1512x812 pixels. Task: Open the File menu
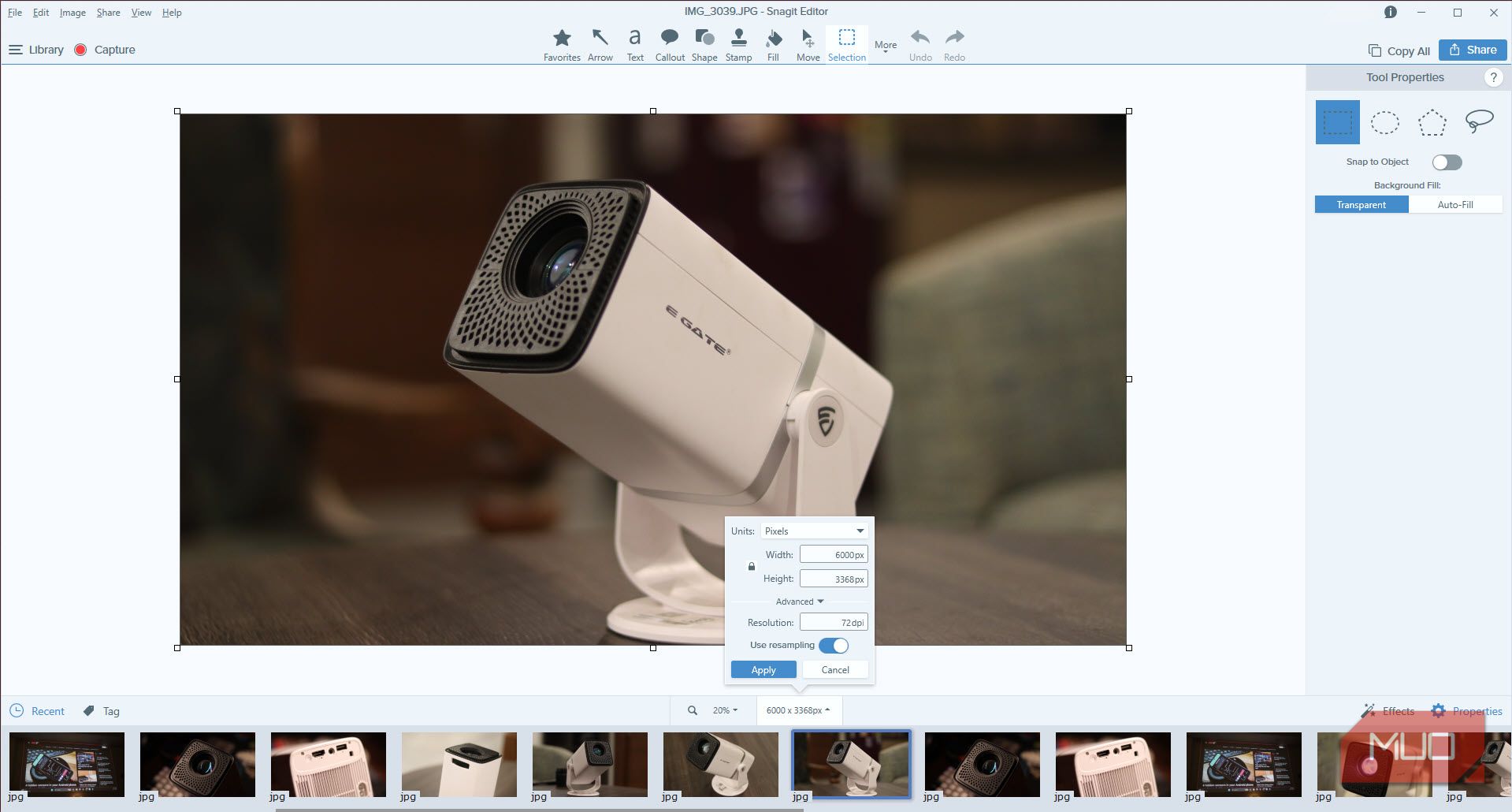coord(15,13)
